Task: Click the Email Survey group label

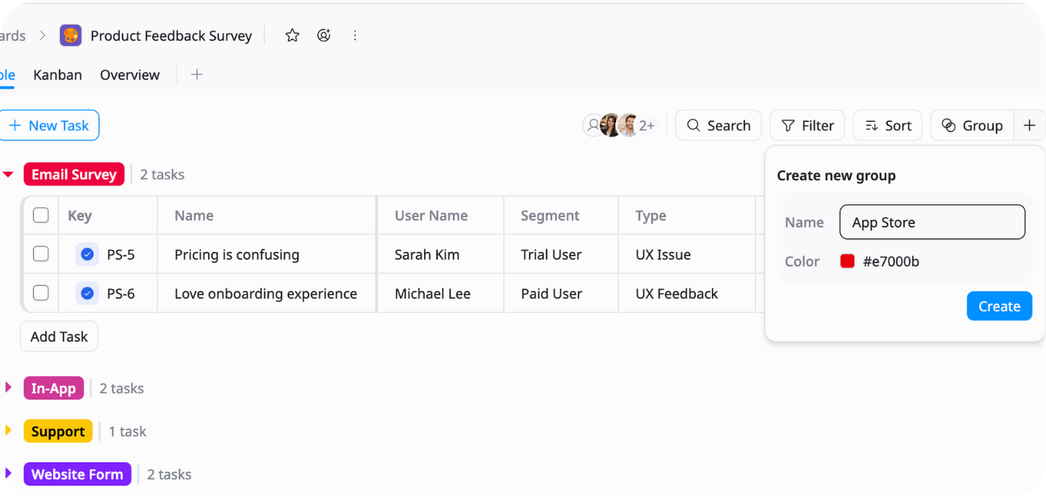Action: tap(74, 175)
